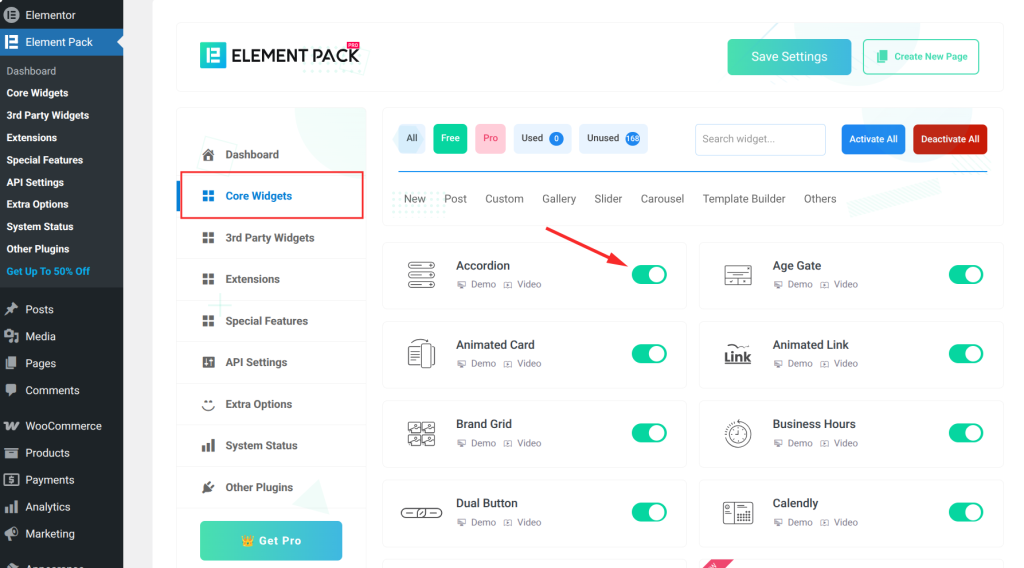Image resolution: width=1024 pixels, height=568 pixels.
Task: Open the Slider category tab
Action: tap(608, 198)
